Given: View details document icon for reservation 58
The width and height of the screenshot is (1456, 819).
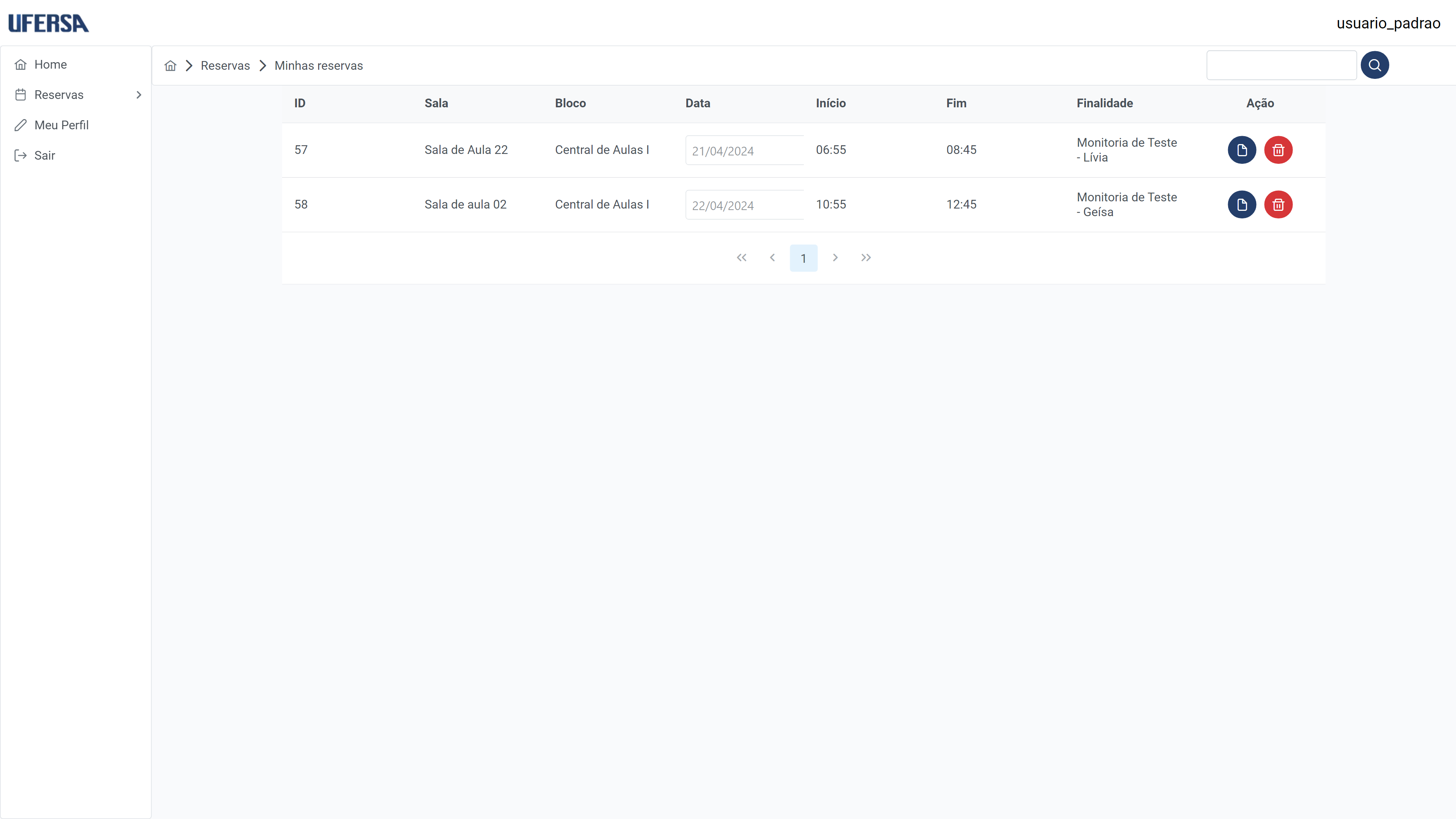Looking at the screenshot, I should click(x=1242, y=205).
